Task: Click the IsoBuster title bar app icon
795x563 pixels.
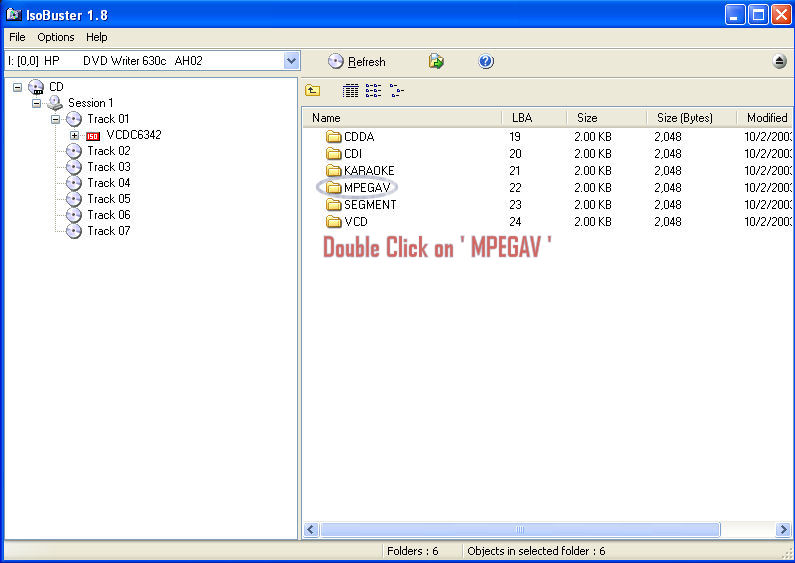Action: point(14,15)
